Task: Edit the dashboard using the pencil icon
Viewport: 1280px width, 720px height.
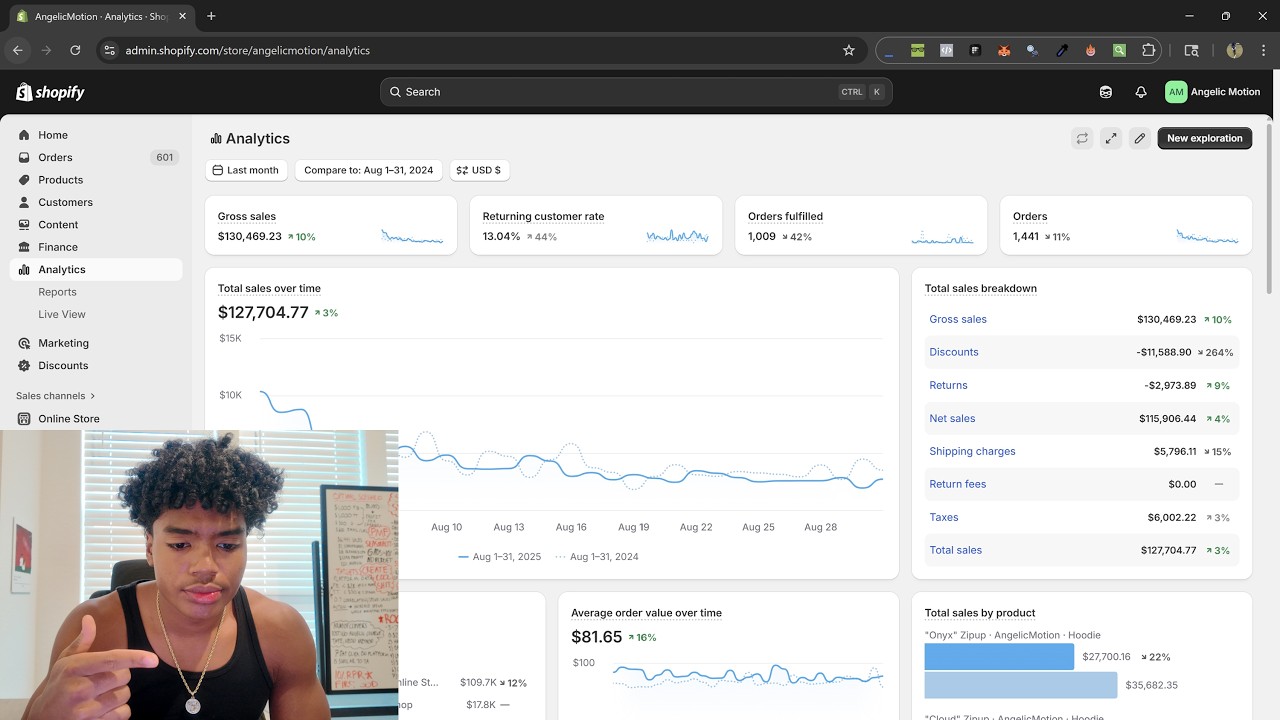Action: coord(1140,139)
